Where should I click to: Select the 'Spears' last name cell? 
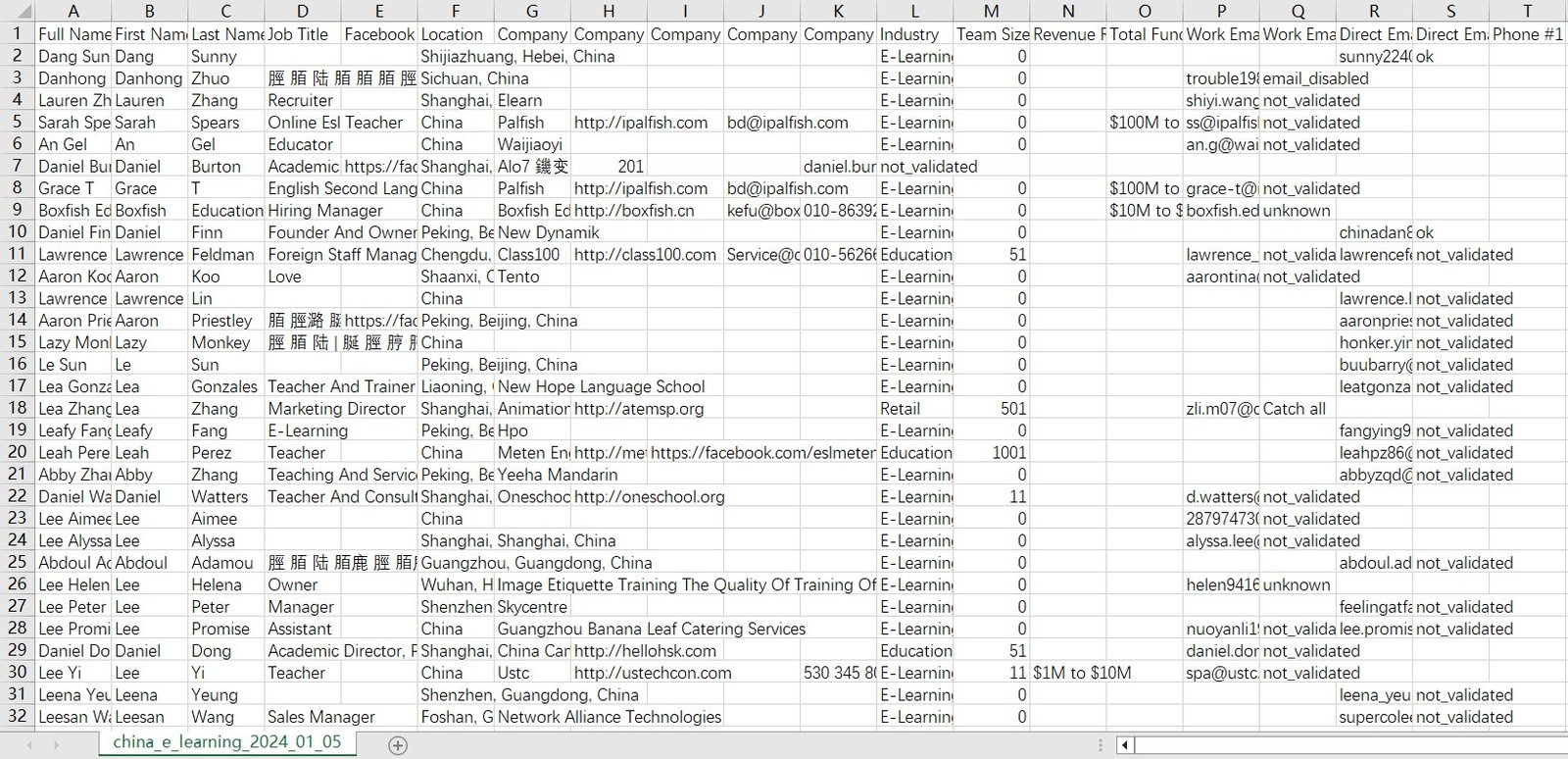click(226, 123)
